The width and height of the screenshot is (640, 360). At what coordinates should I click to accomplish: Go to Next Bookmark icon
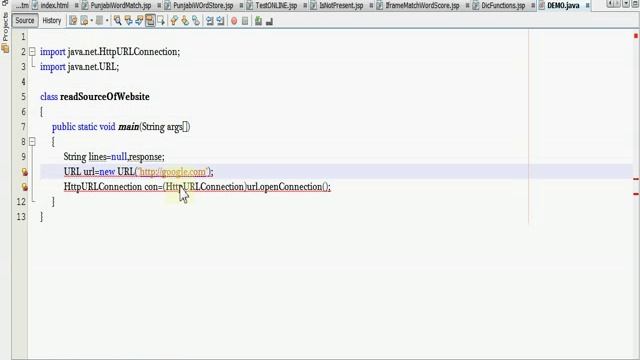185,21
